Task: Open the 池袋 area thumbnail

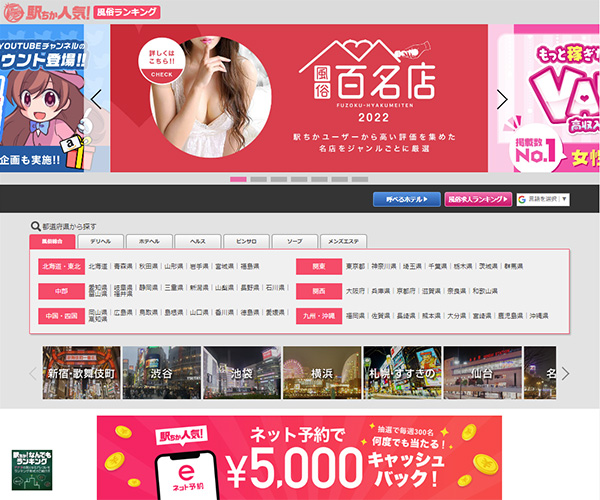Action: pyautogui.click(x=242, y=373)
